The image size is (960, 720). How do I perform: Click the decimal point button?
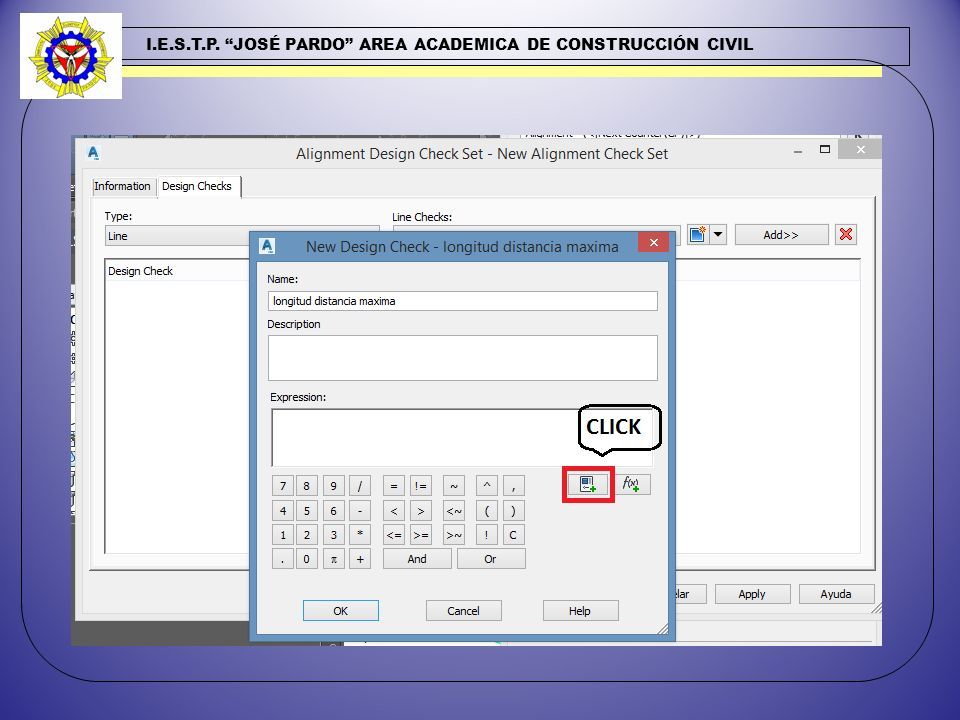(x=283, y=559)
